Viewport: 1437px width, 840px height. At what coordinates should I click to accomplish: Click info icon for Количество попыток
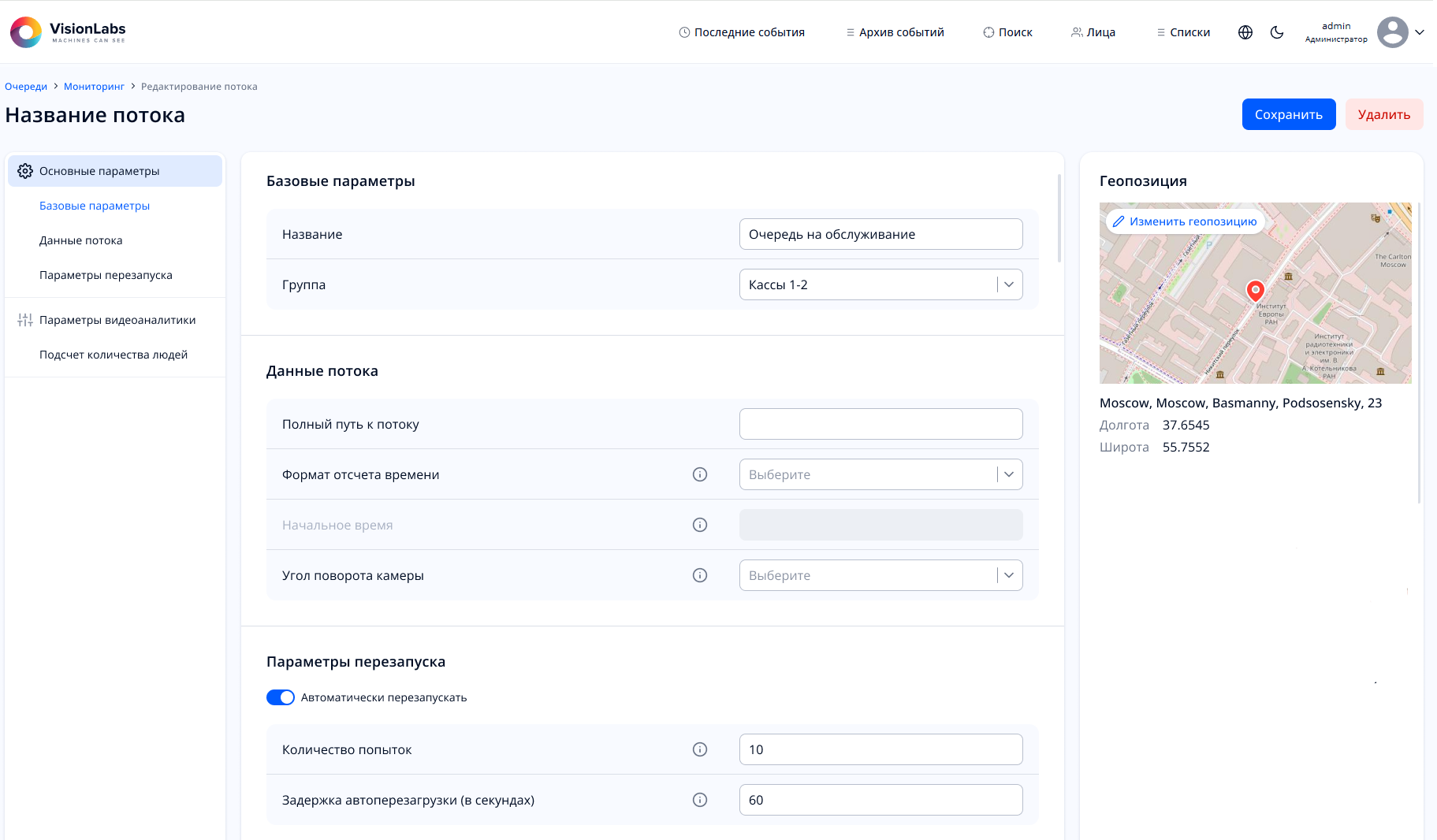point(699,749)
